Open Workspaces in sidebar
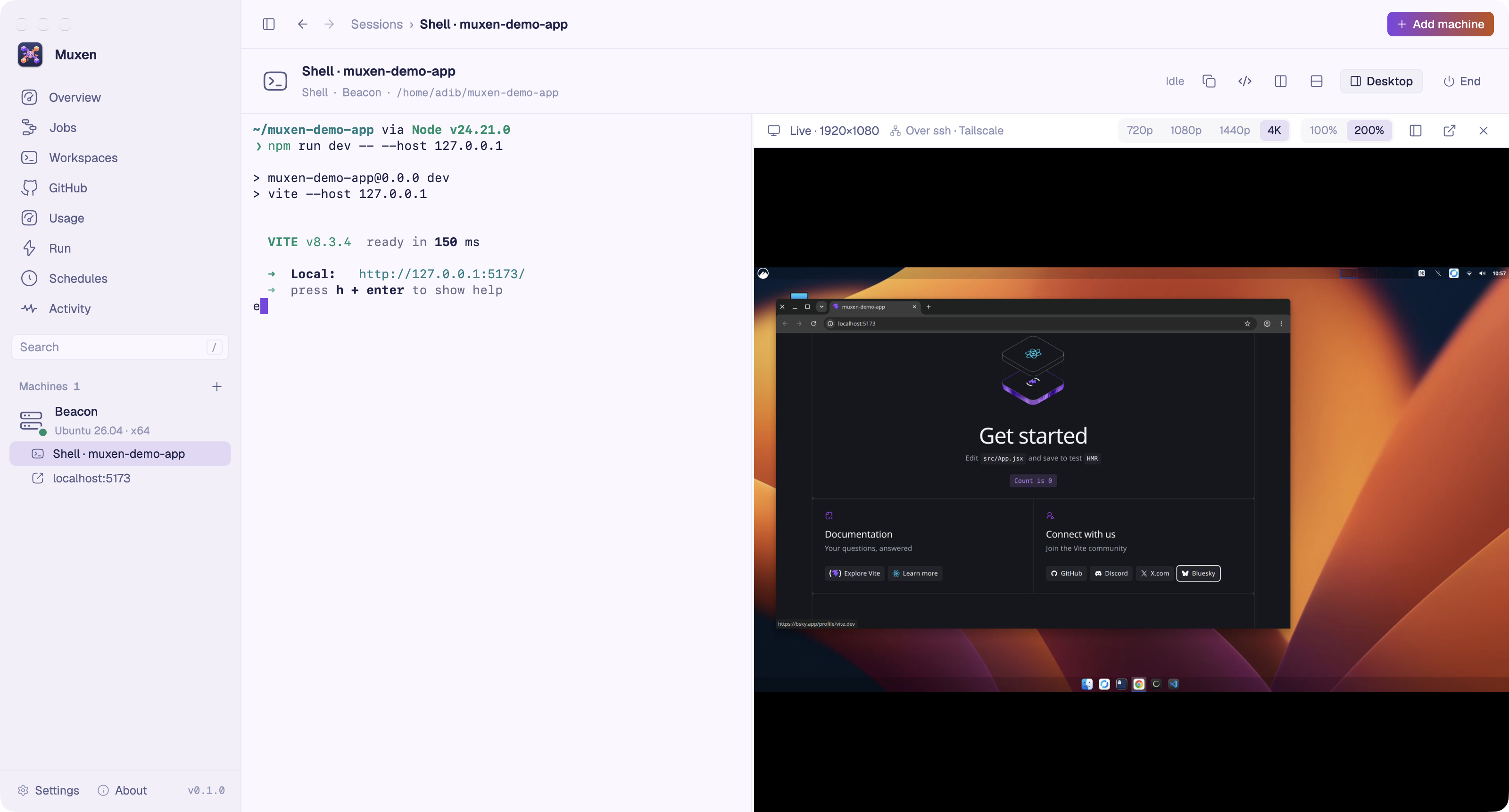Viewport: 1509px width, 812px height. 120,157
